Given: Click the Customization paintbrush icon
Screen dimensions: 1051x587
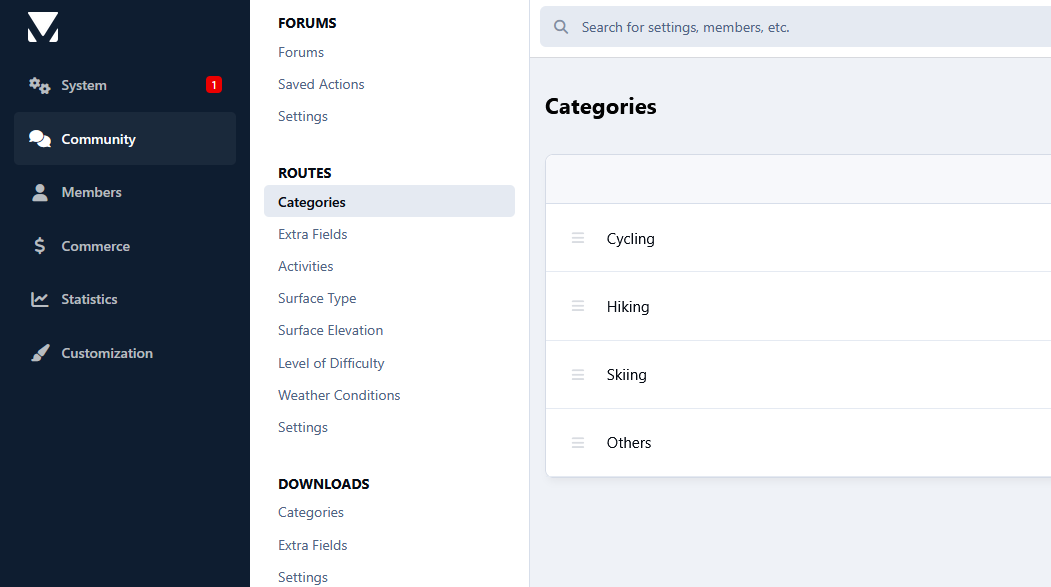Looking at the screenshot, I should [x=40, y=352].
